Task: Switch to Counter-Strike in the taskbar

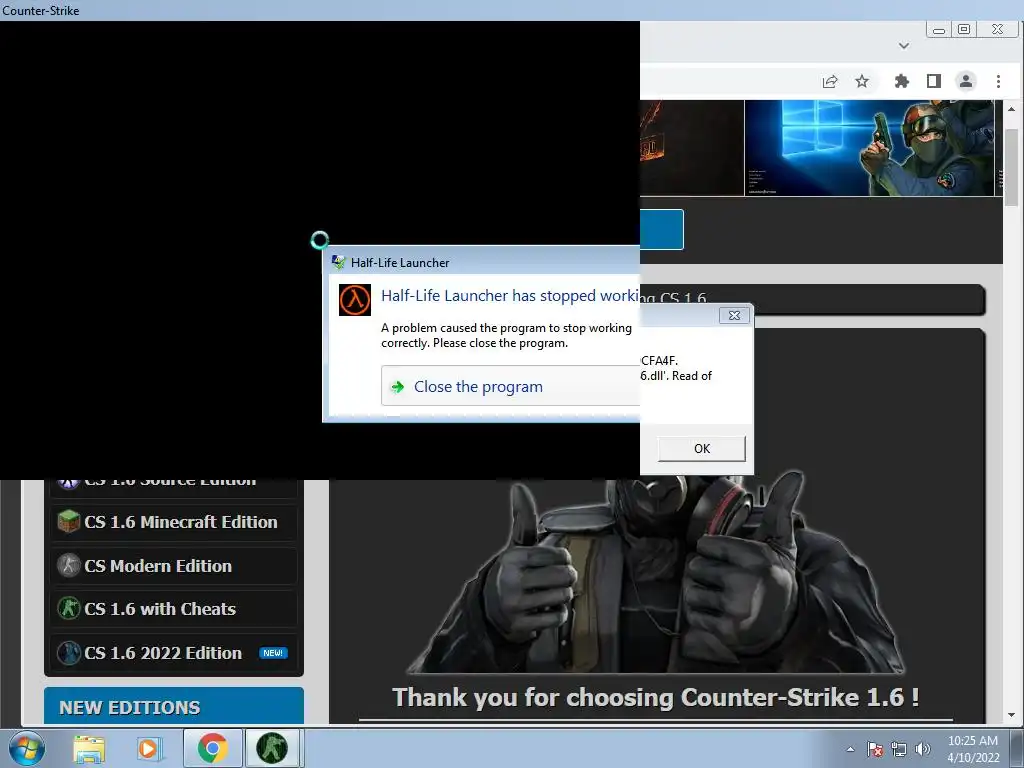Action: click(x=272, y=748)
